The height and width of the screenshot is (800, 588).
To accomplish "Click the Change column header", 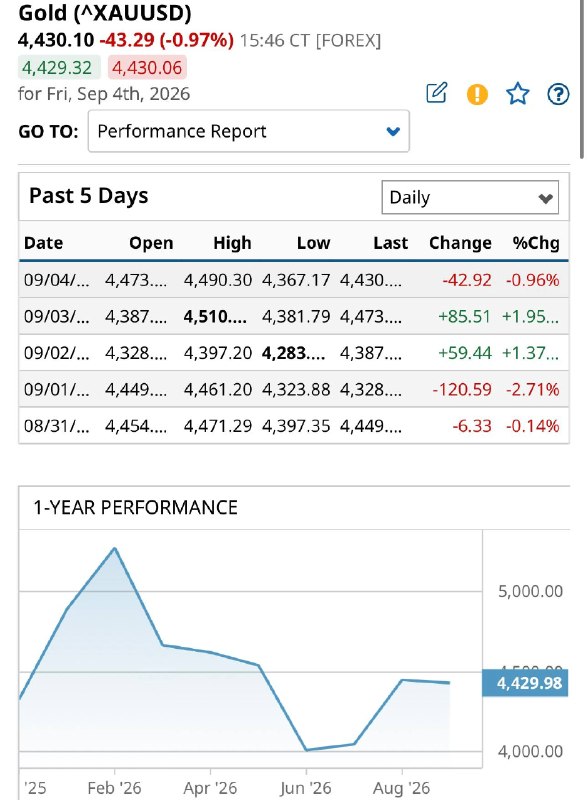I will [460, 243].
